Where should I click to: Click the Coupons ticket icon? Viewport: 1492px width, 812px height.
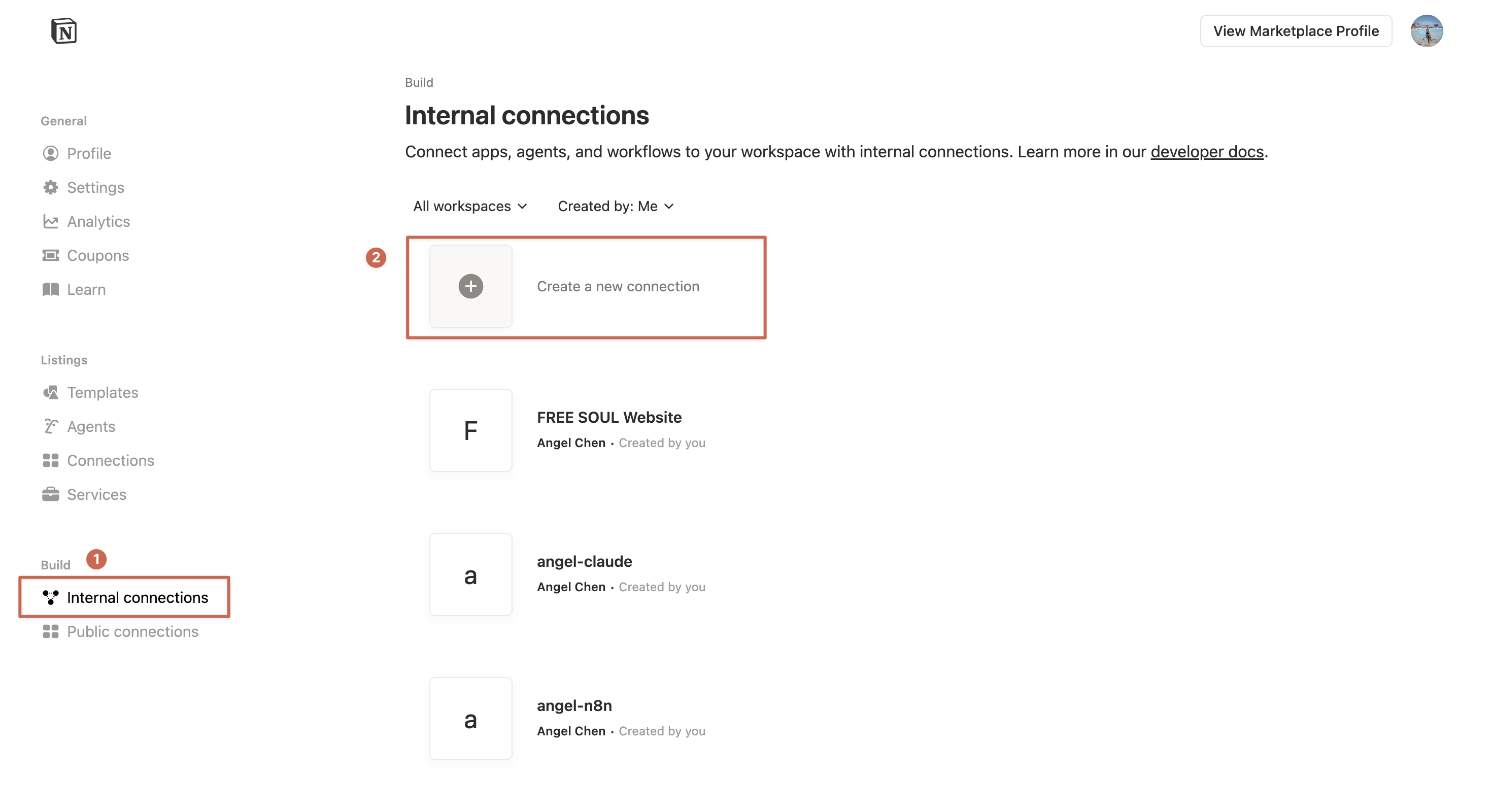pos(50,255)
